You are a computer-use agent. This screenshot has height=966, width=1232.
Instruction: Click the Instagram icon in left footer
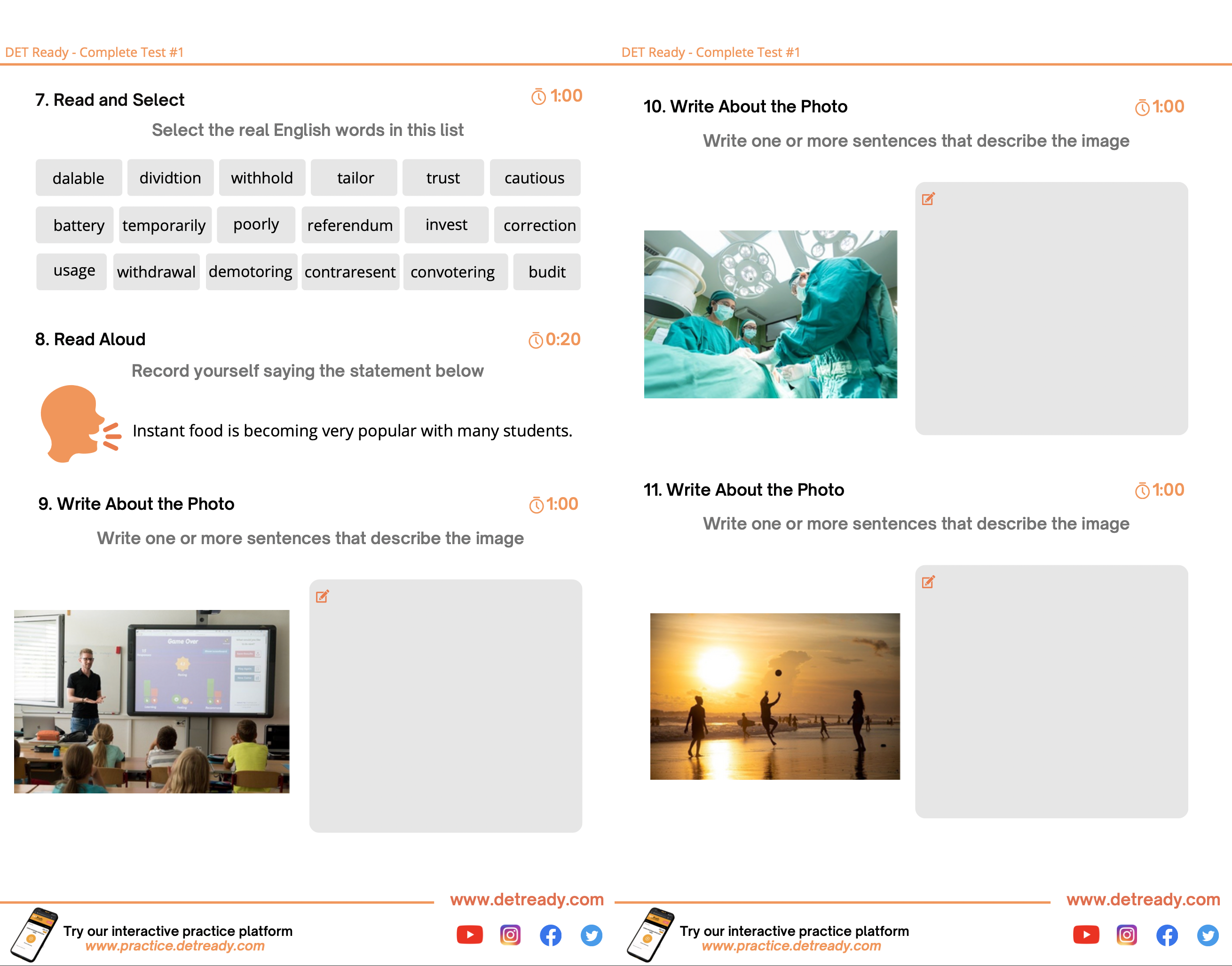click(510, 935)
